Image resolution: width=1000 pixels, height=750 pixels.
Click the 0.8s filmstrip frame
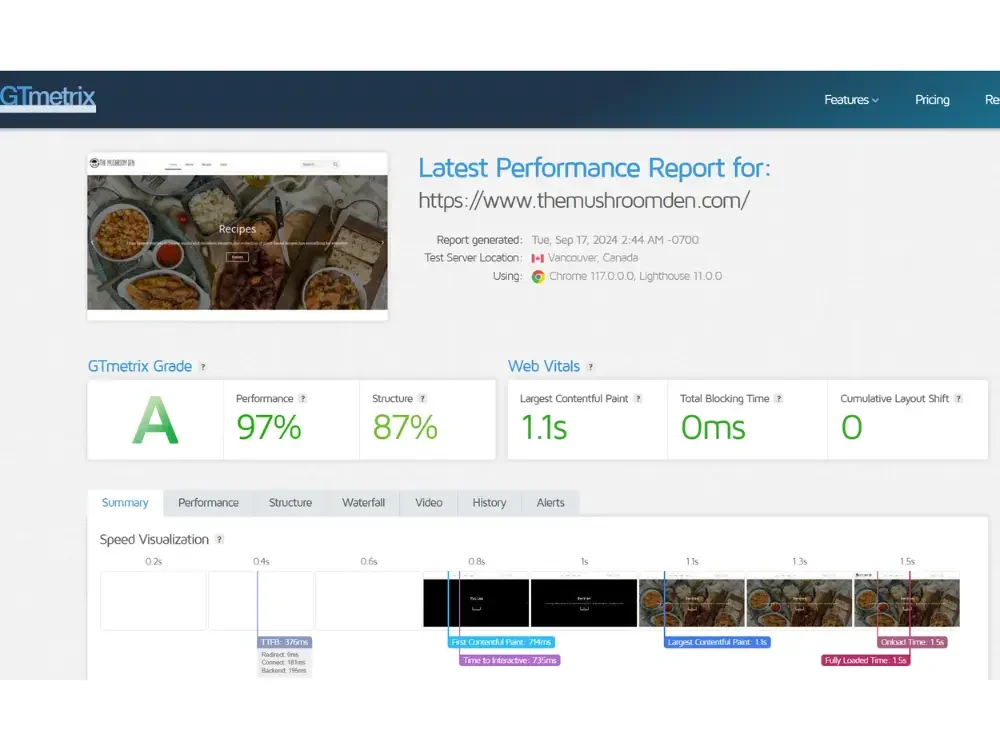[x=476, y=599]
